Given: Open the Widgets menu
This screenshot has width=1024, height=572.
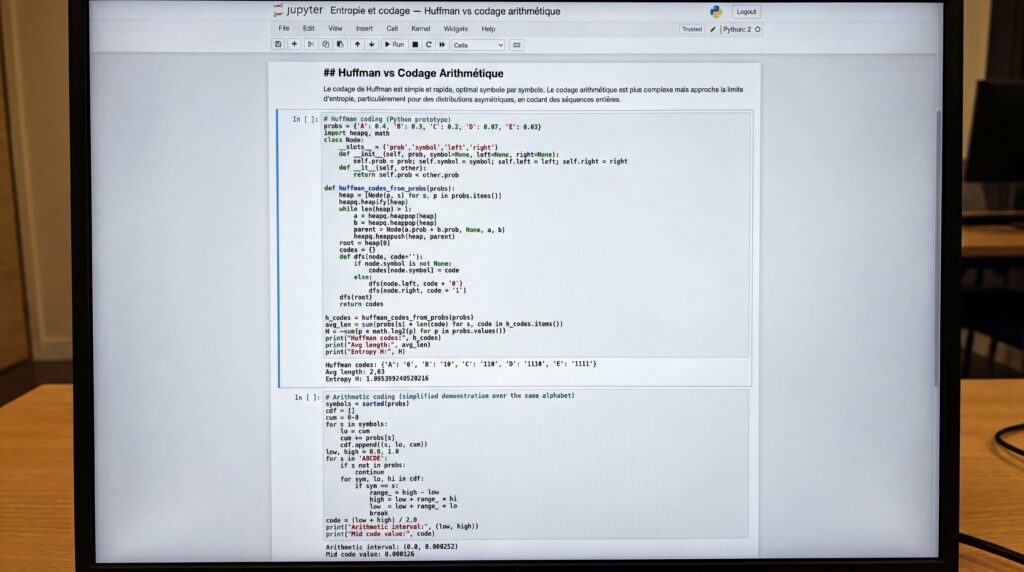Looking at the screenshot, I should [x=455, y=29].
